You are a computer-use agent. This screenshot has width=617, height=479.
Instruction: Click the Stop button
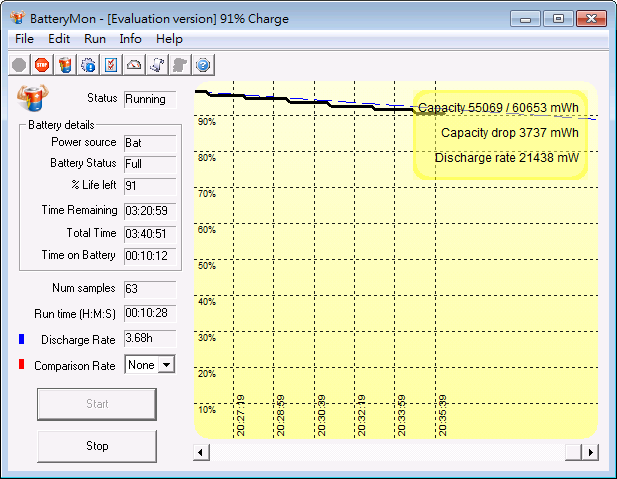[97, 446]
